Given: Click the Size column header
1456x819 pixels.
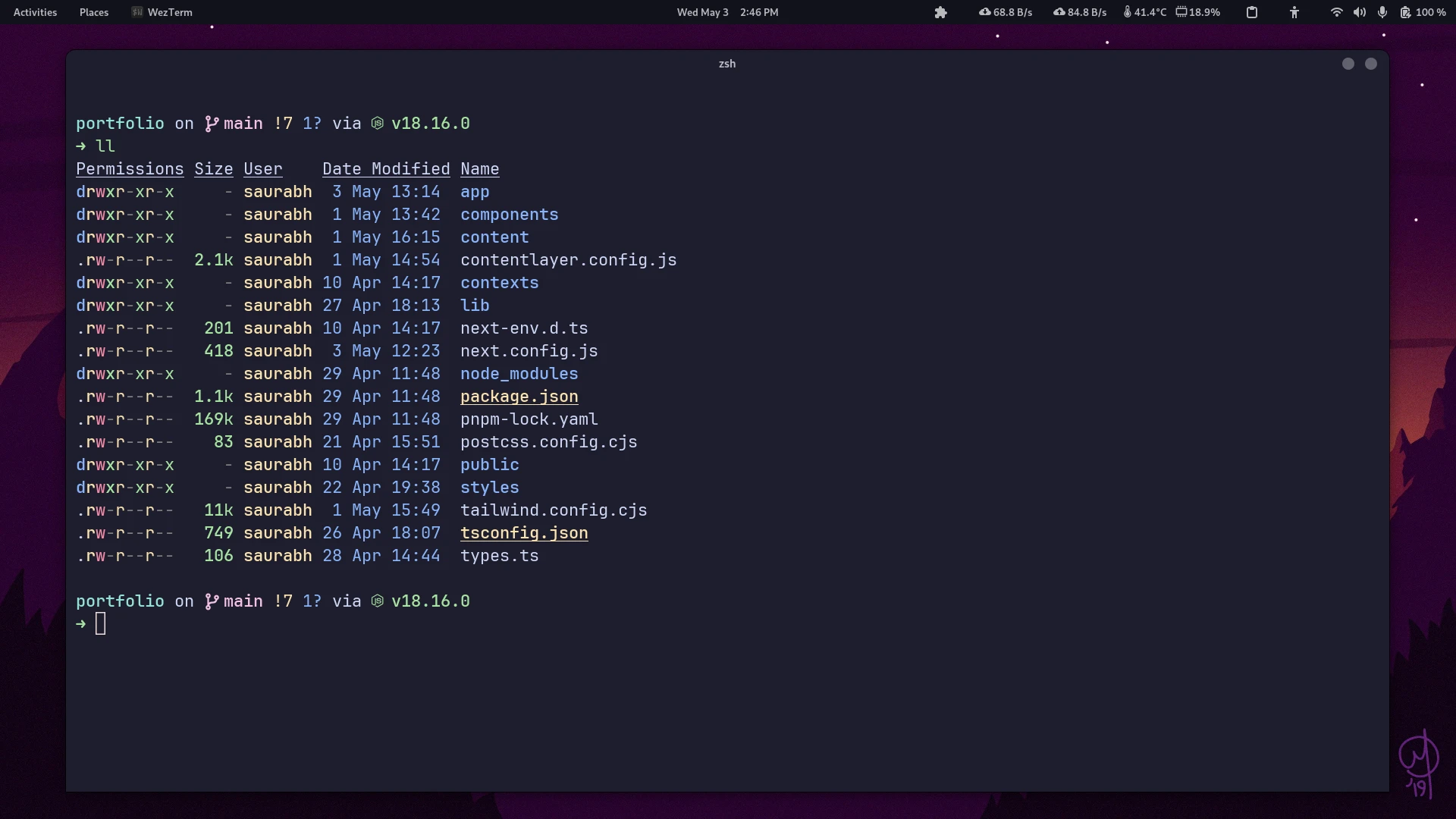Looking at the screenshot, I should [x=214, y=169].
